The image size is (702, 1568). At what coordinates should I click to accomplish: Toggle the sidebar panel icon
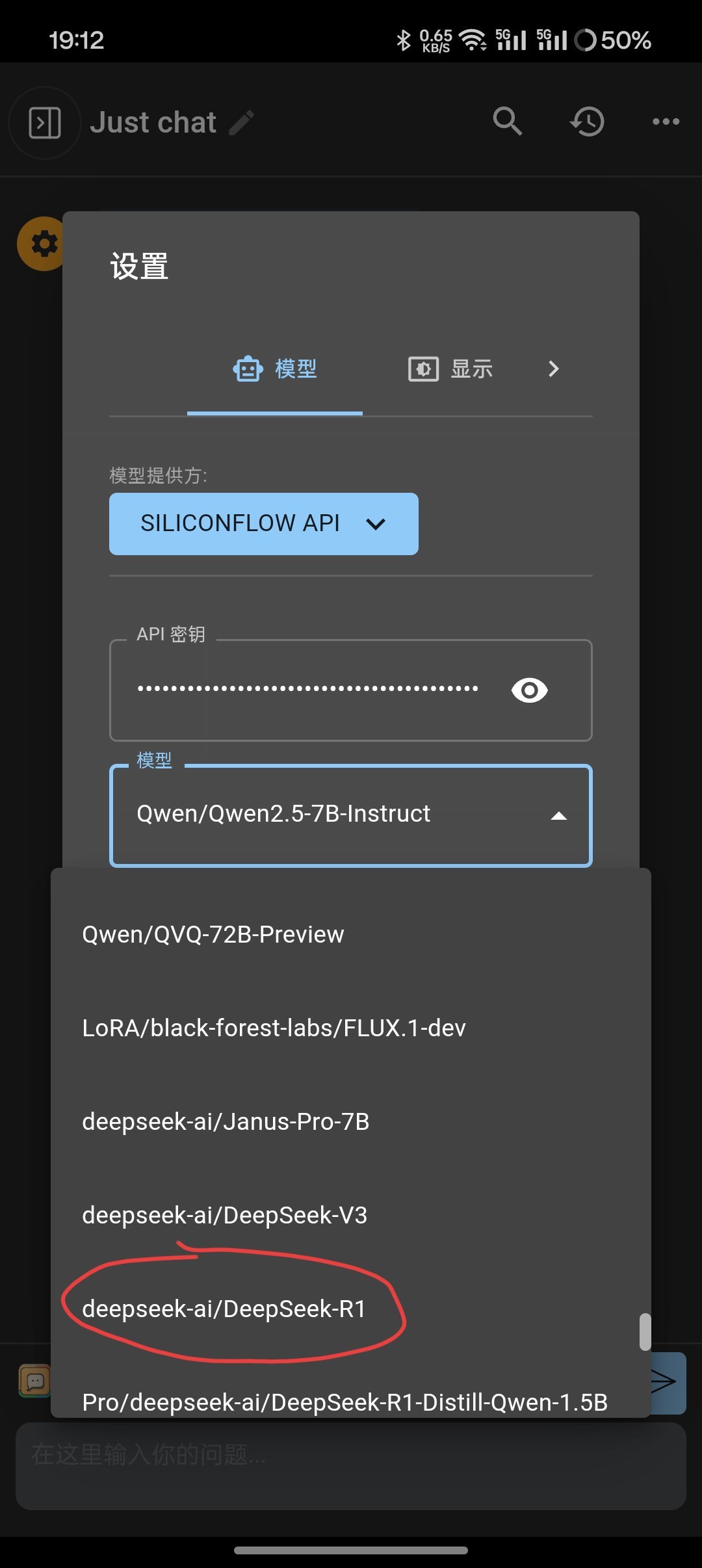point(45,122)
